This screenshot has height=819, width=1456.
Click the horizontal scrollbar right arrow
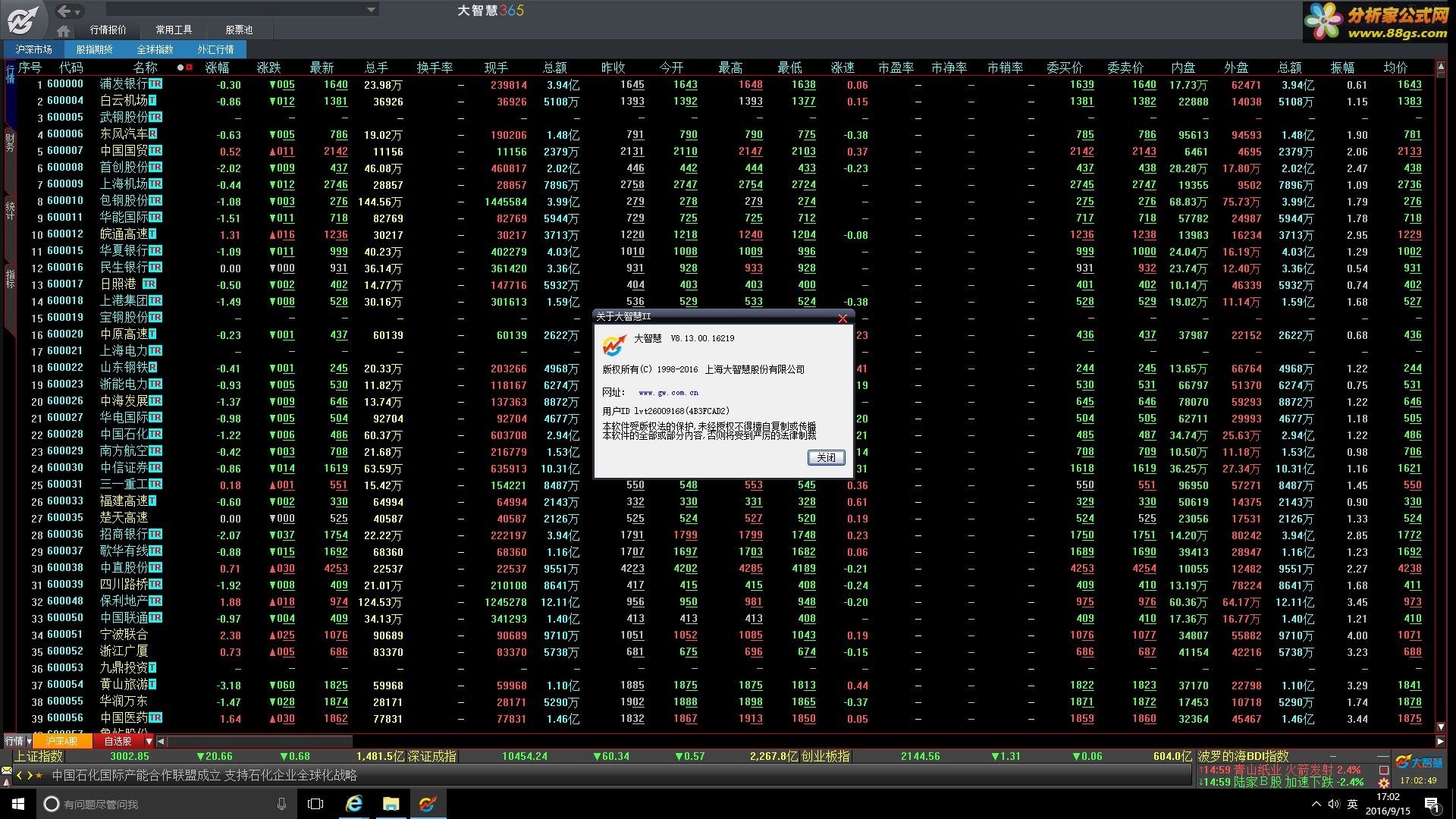pos(1441,741)
